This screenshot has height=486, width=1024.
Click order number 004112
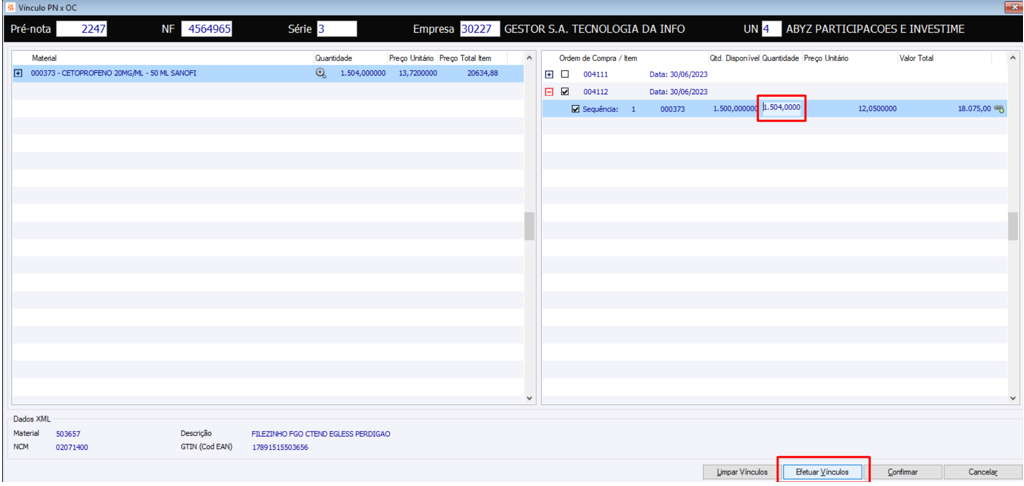596,92
